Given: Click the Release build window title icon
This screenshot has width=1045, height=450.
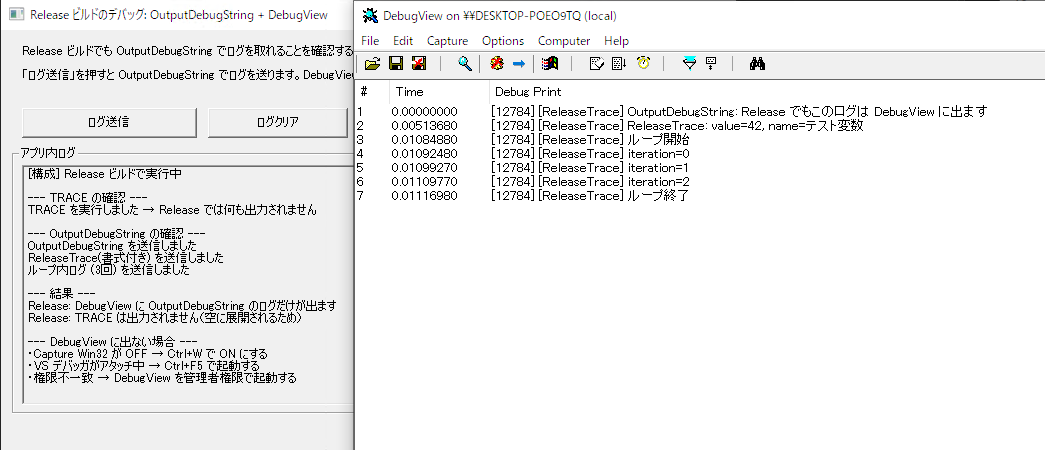Looking at the screenshot, I should point(17,14).
